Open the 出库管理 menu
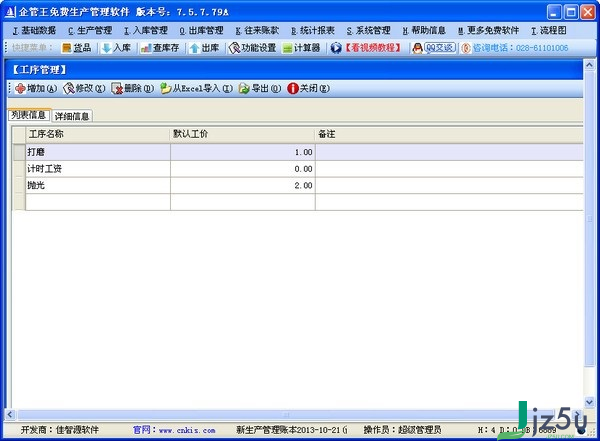This screenshot has height=441, width=600. pos(201,30)
